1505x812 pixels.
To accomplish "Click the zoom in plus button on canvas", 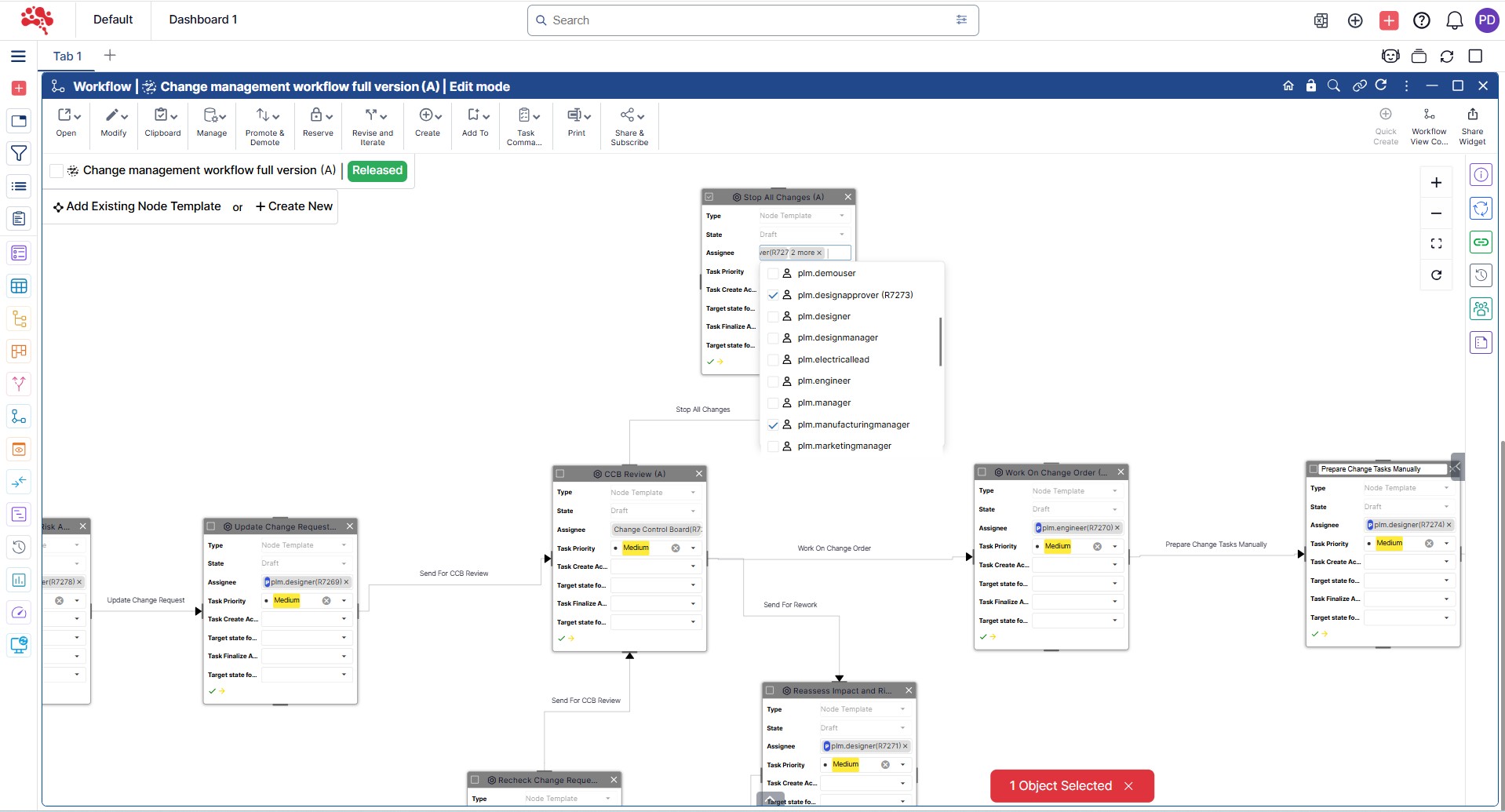I will [1436, 183].
